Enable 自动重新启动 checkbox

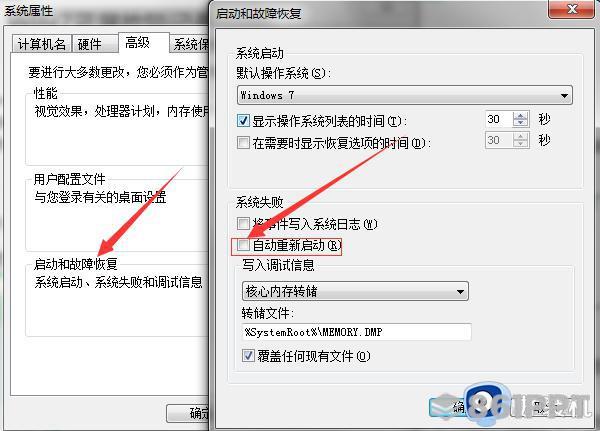[243, 245]
